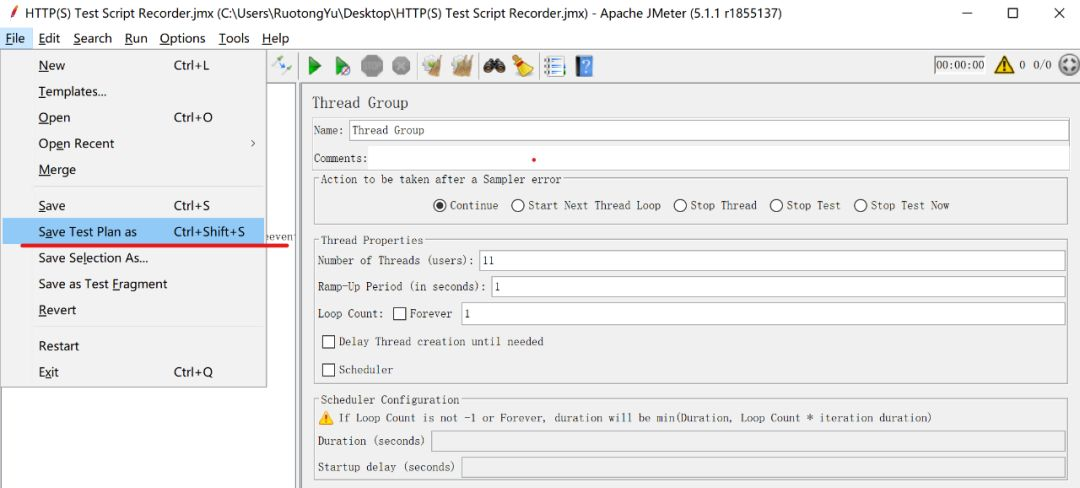
Task: Click the yellow warning triangle log indicator
Action: pyautogui.click(x=1004, y=65)
